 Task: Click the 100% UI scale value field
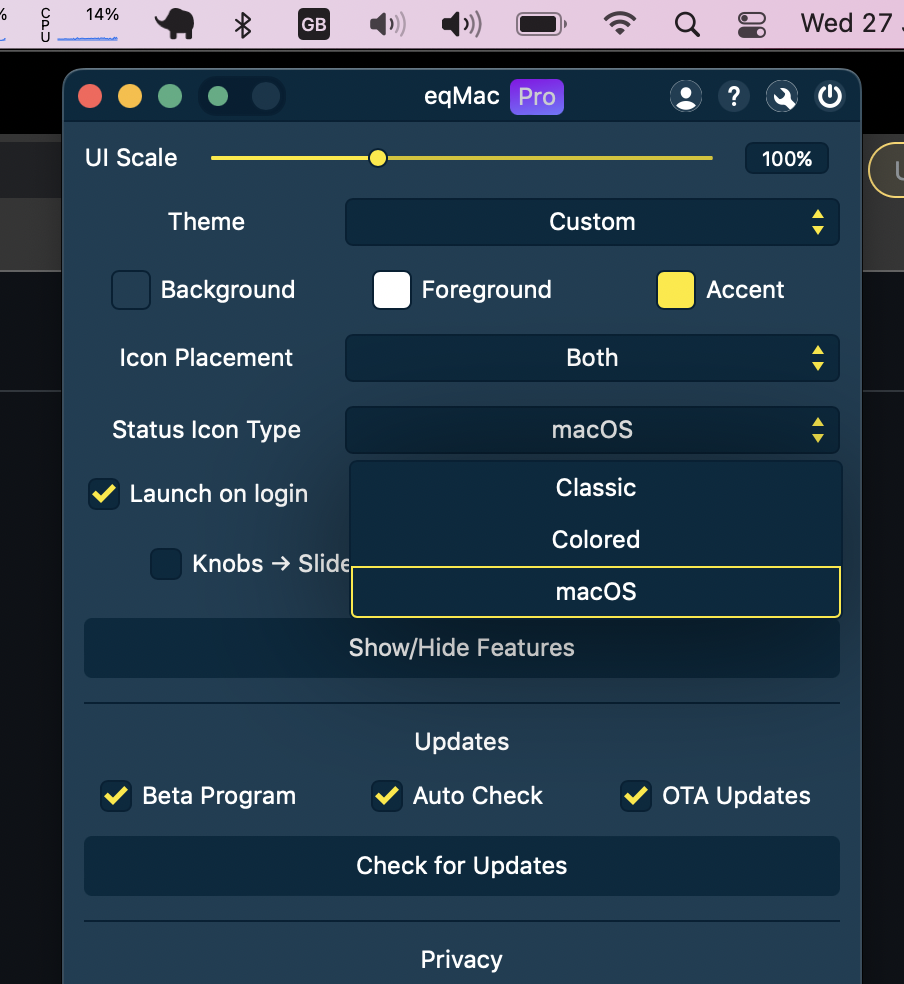pos(787,158)
